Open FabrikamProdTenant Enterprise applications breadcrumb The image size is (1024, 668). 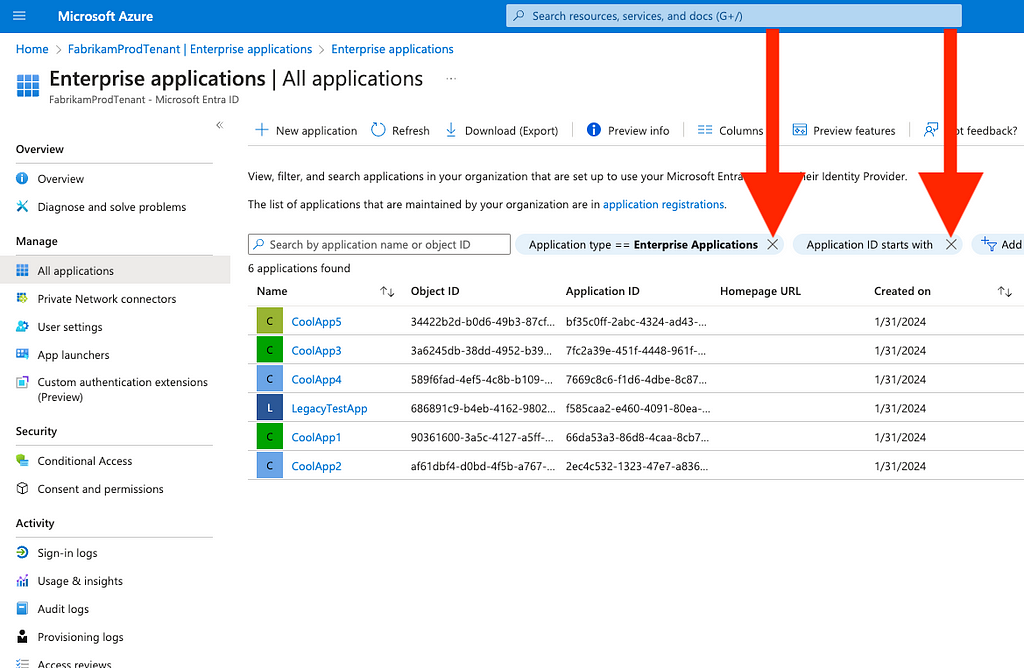point(190,49)
